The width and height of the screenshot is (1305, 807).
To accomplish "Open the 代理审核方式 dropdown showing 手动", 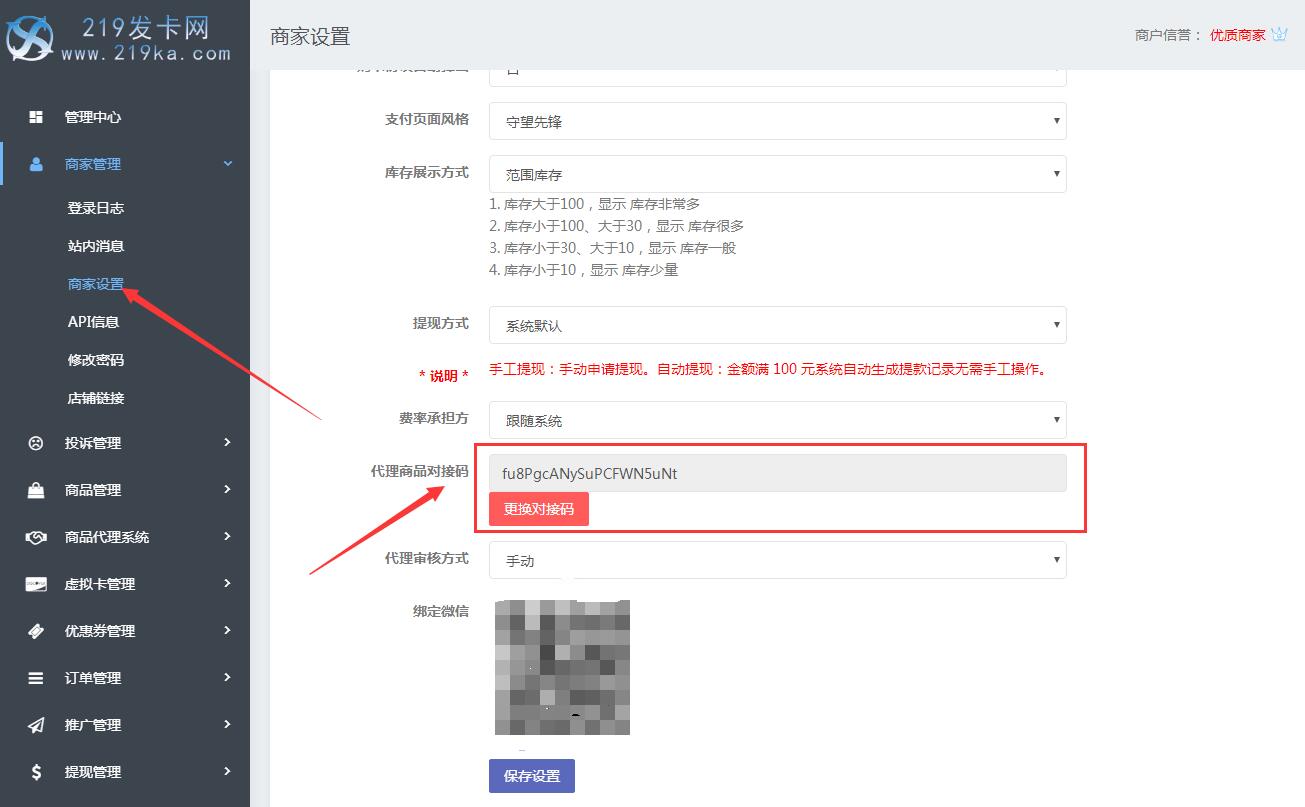I will tap(777, 560).
